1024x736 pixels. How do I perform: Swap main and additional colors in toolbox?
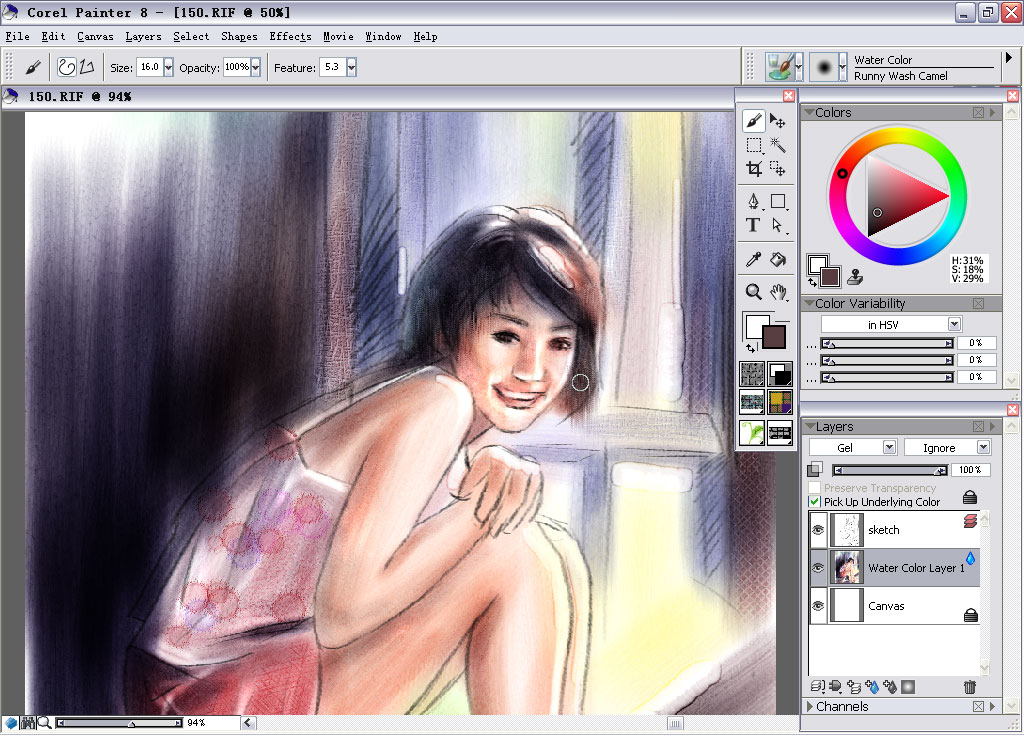[751, 348]
